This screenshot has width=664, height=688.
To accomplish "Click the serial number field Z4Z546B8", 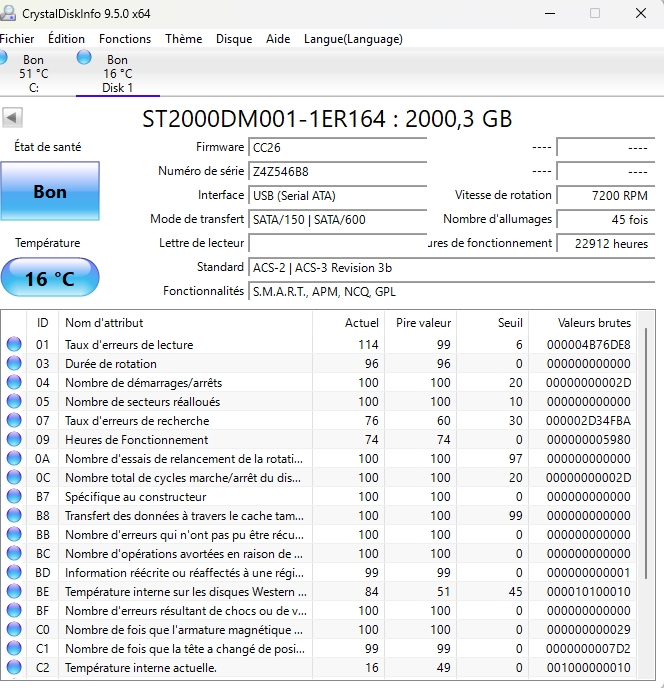I will [336, 171].
